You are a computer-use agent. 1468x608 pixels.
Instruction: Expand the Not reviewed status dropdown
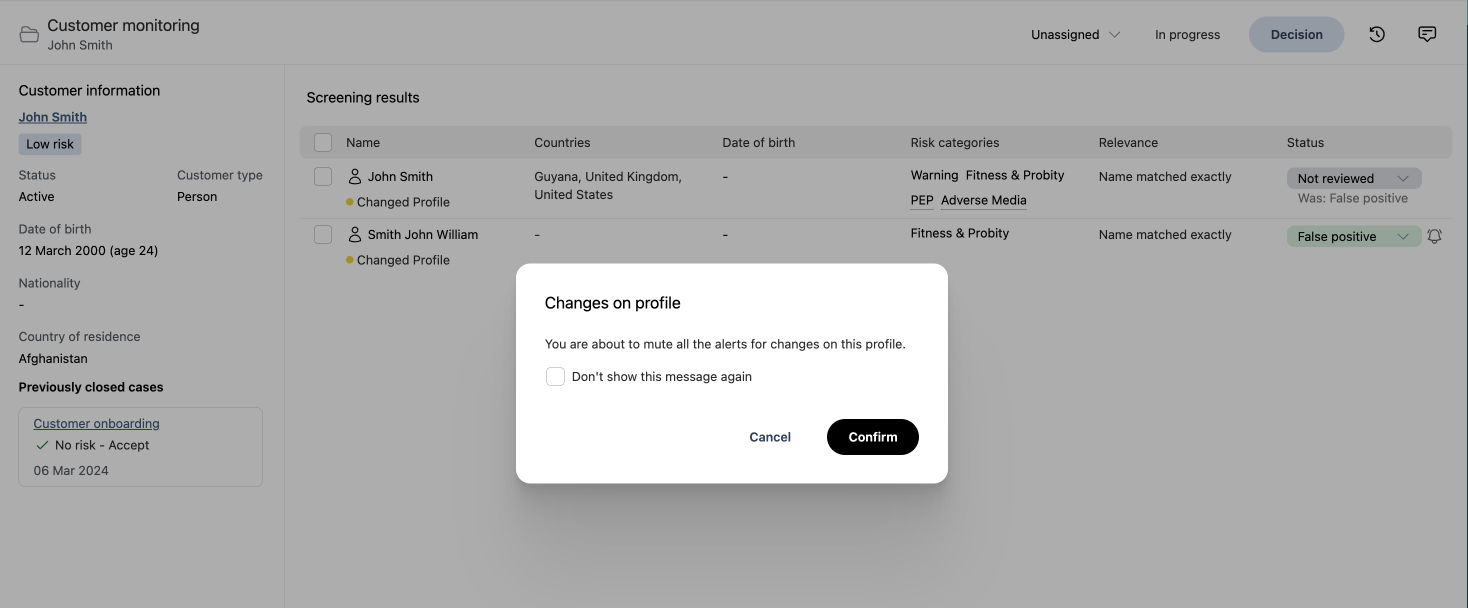point(1353,177)
